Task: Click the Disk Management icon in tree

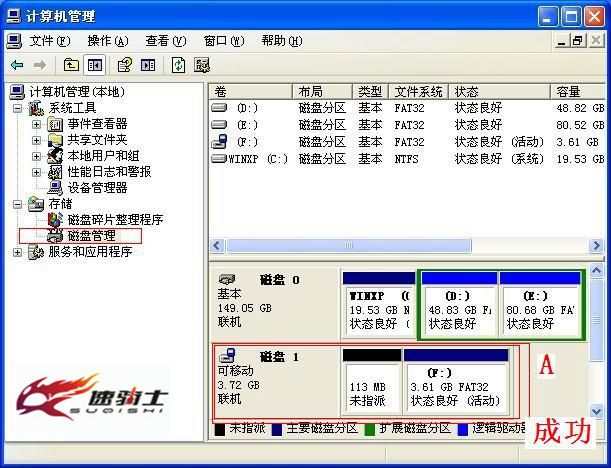Action: (x=55, y=236)
